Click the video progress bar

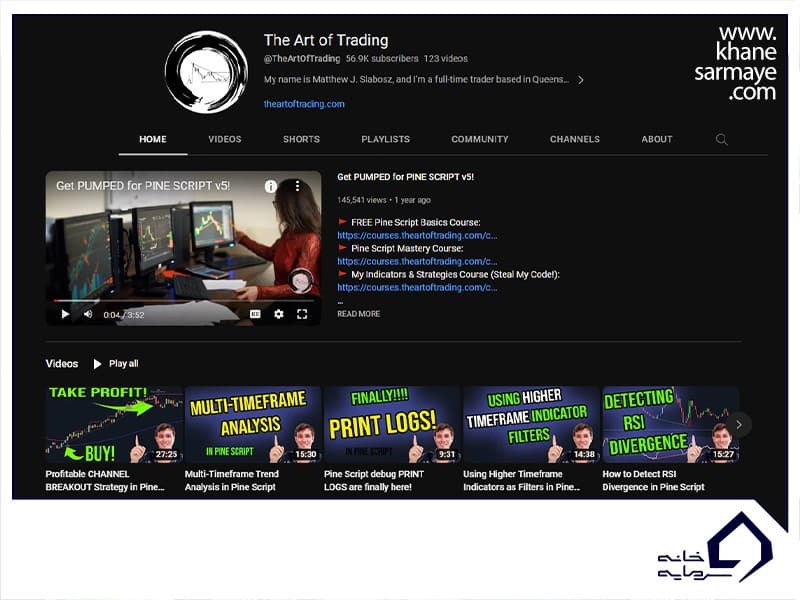coord(183,301)
